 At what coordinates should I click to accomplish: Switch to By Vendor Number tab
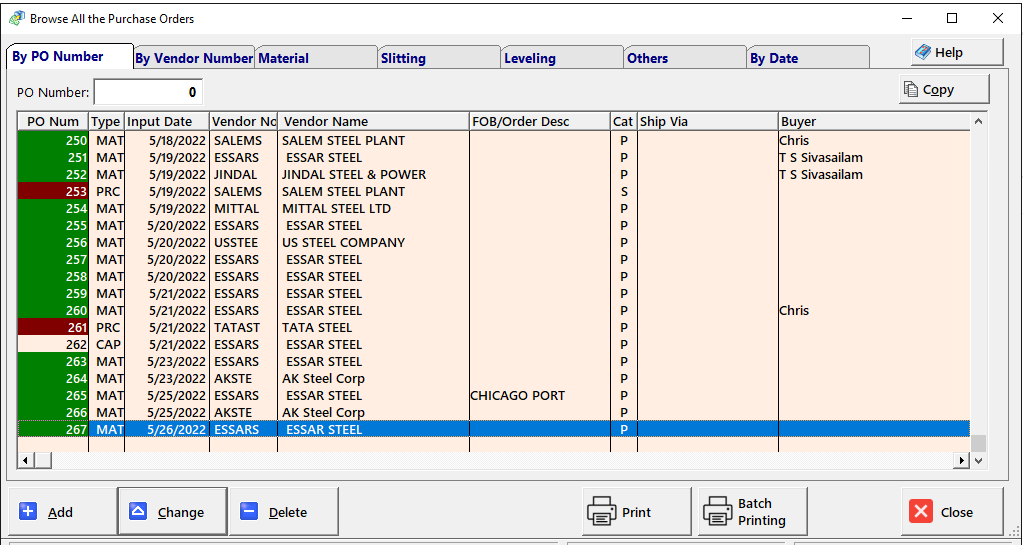(x=194, y=58)
